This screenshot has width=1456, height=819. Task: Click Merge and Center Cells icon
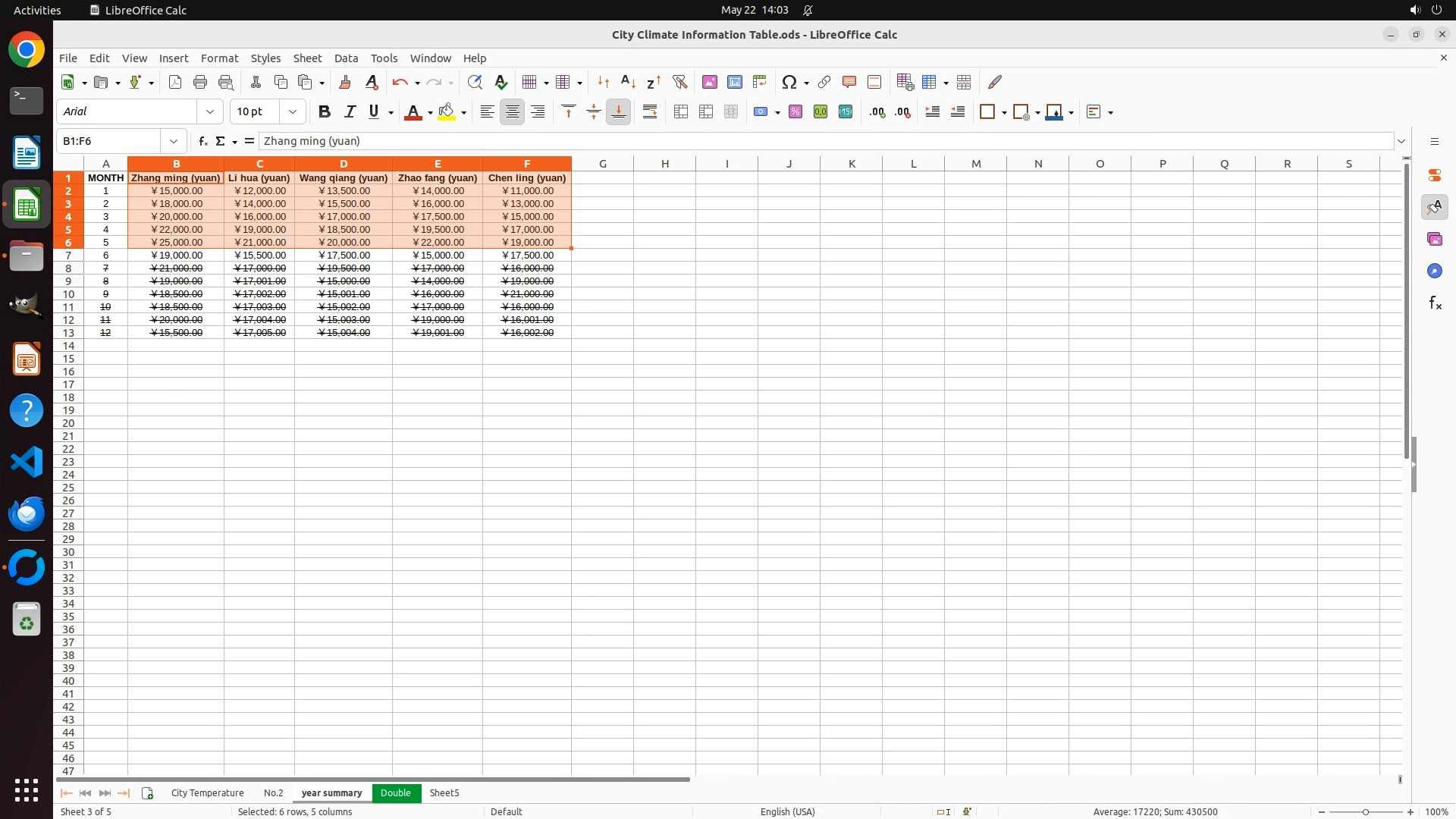tap(681, 111)
